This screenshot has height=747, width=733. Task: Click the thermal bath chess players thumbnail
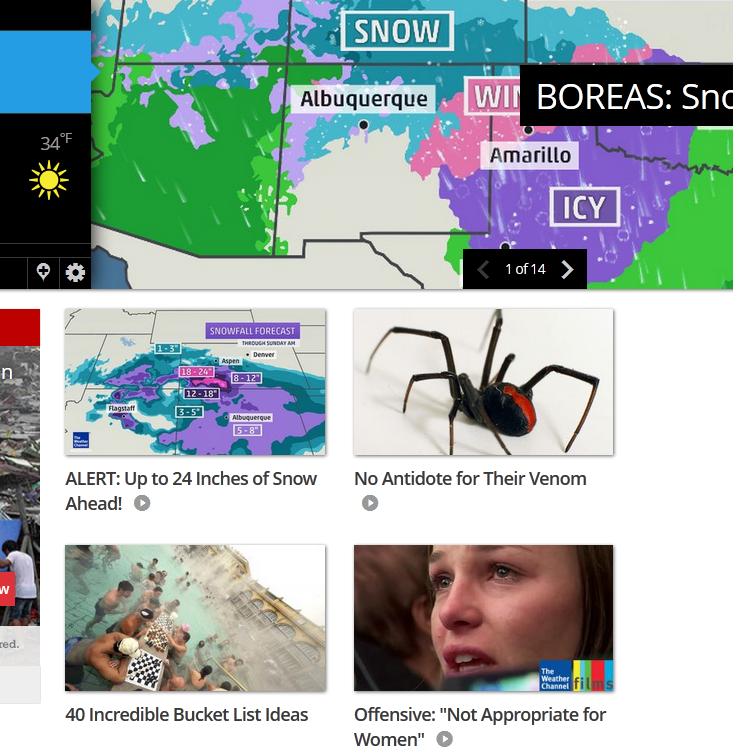pos(195,618)
